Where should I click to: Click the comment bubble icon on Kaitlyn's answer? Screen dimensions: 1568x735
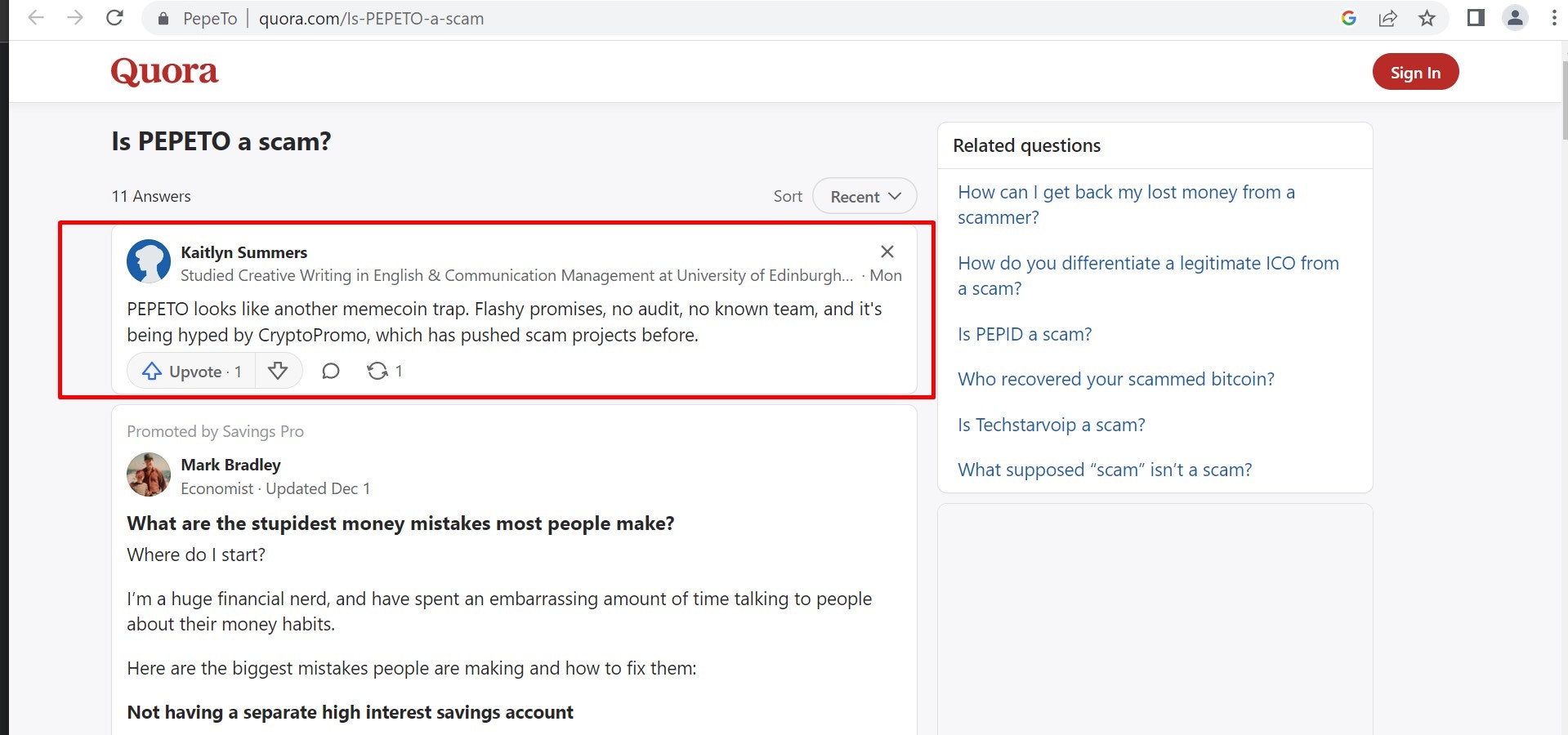pyautogui.click(x=330, y=371)
